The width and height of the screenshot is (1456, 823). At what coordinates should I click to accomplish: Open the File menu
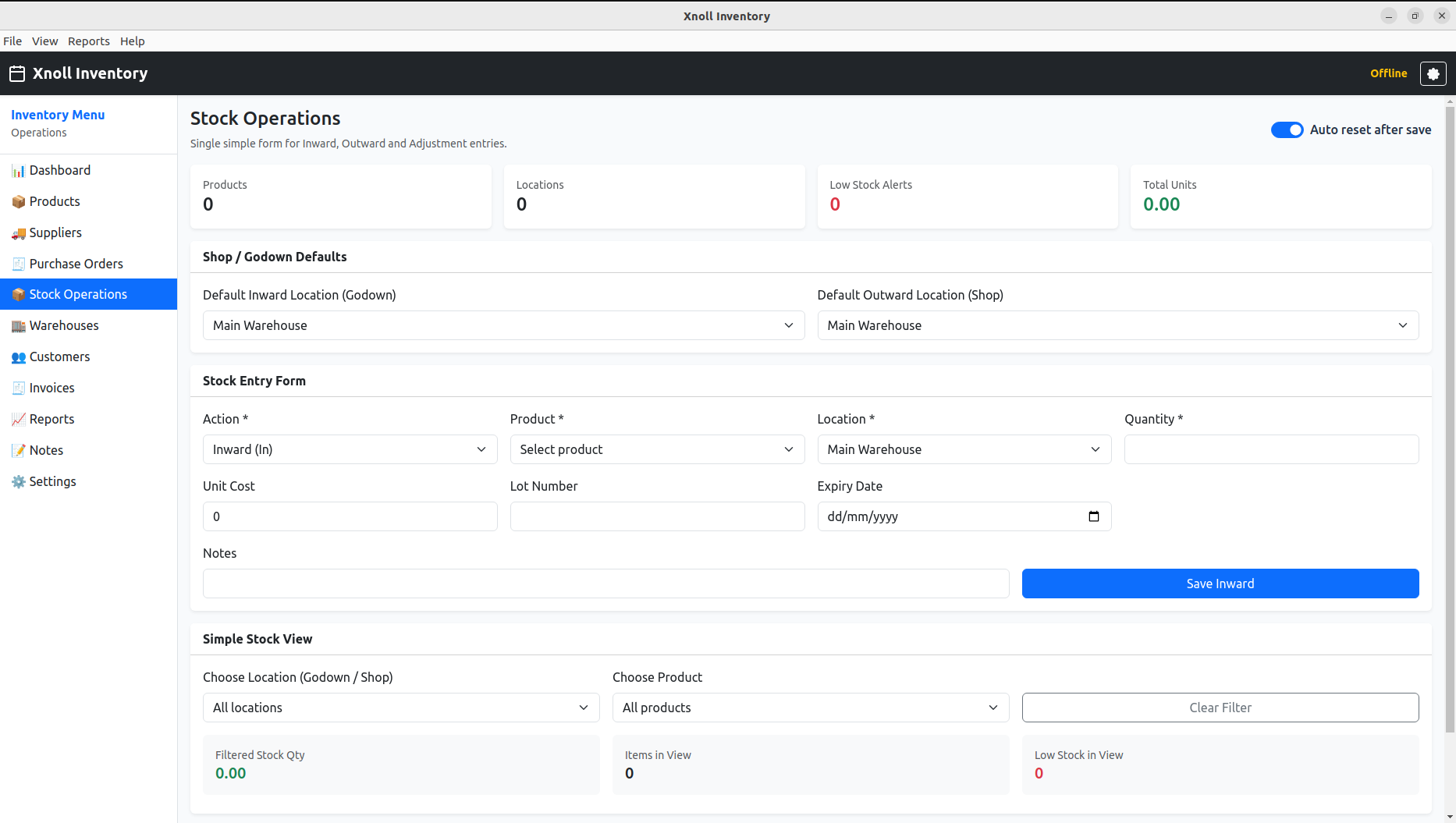tap(12, 41)
